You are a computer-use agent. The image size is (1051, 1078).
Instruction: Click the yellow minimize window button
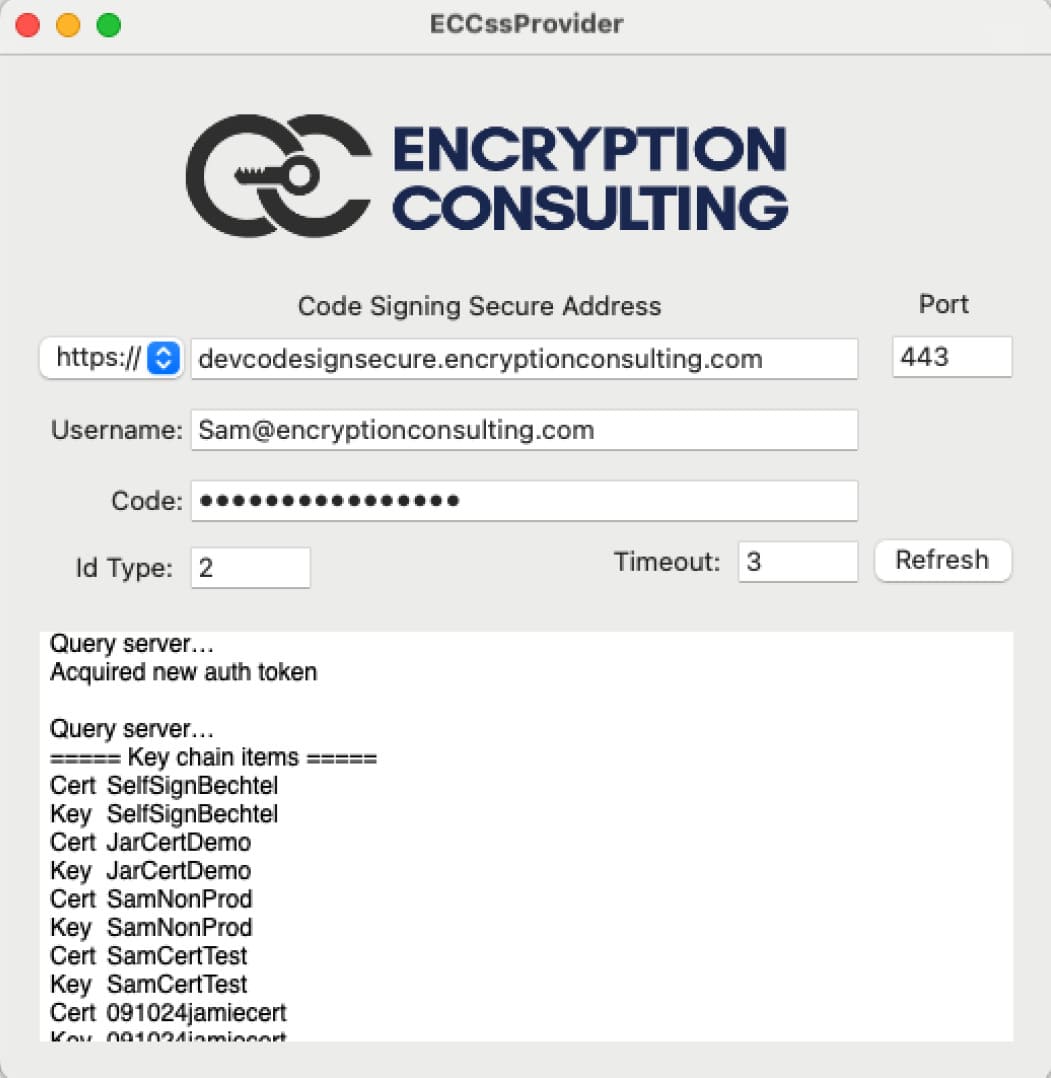click(68, 25)
